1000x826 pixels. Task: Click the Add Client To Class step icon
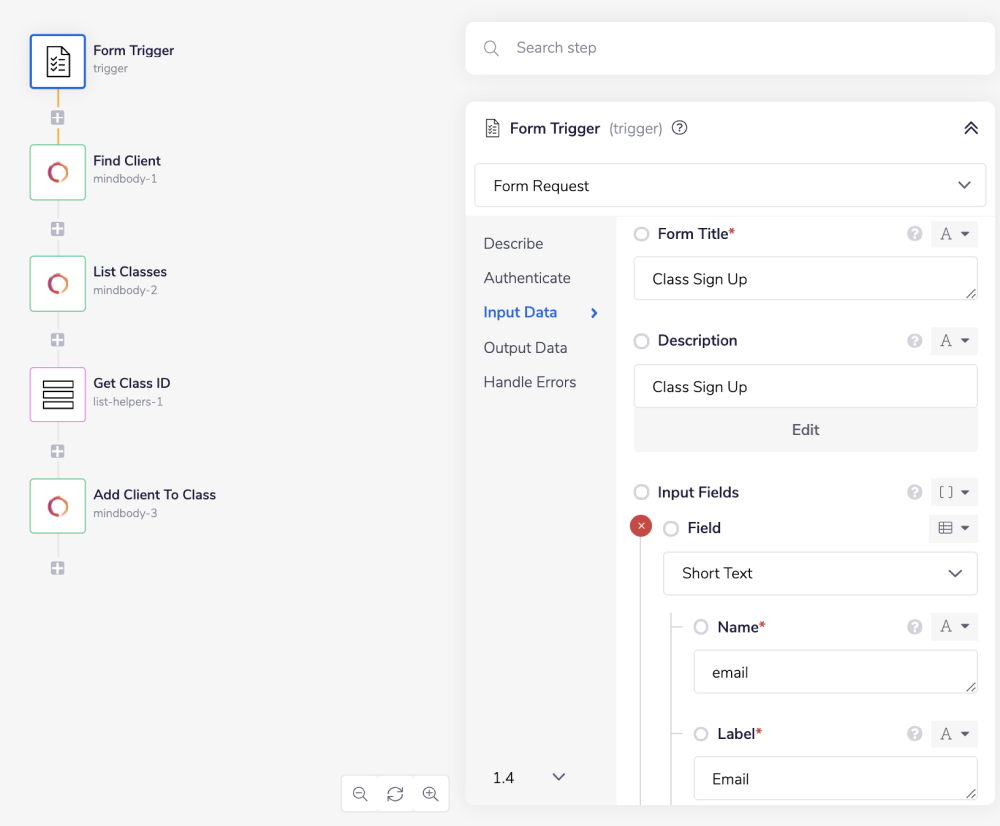(x=58, y=506)
